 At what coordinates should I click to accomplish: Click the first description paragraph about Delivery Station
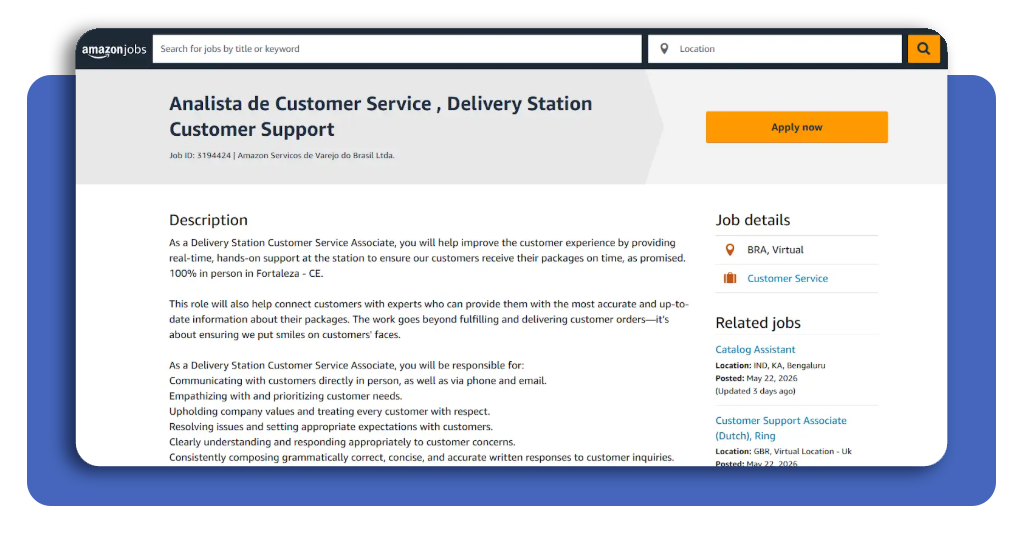coord(427,258)
